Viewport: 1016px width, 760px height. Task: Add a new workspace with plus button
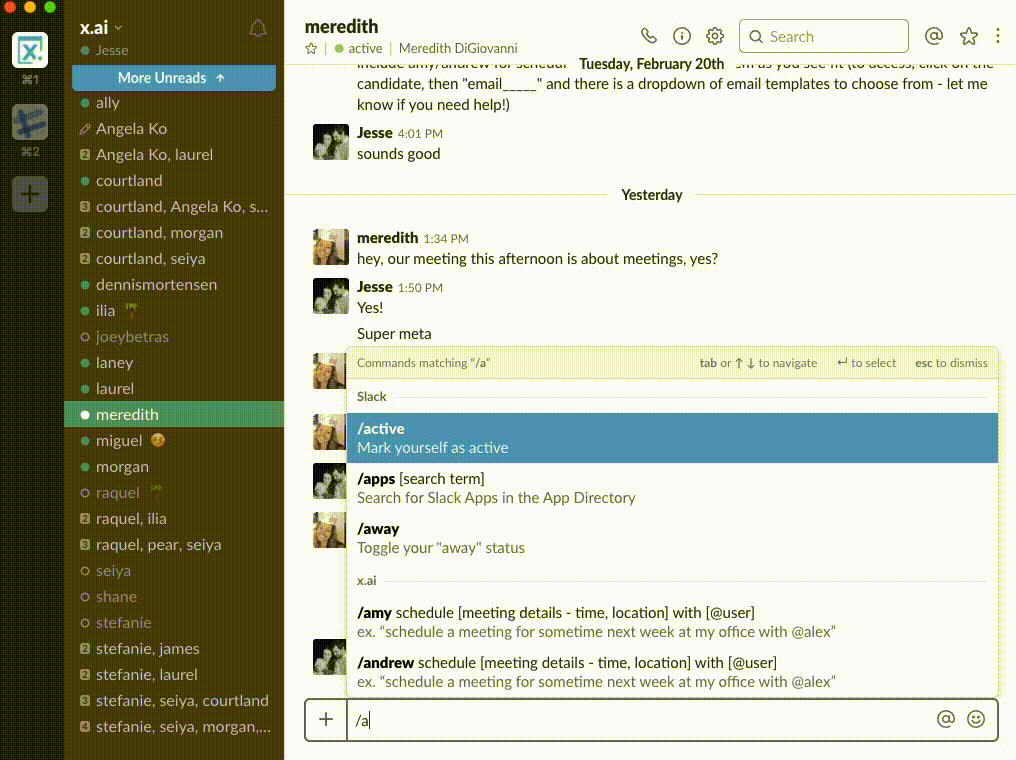pos(30,194)
